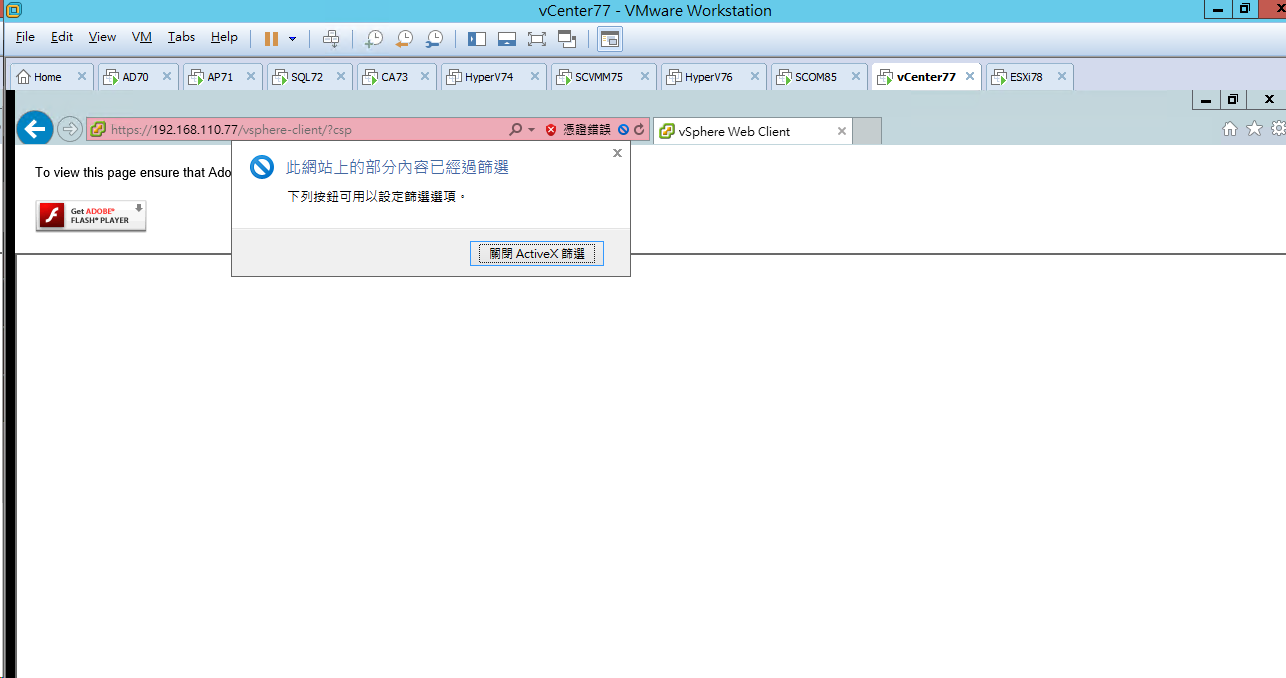1286x678 pixels.
Task: Close the SQL72 tab
Action: click(341, 76)
